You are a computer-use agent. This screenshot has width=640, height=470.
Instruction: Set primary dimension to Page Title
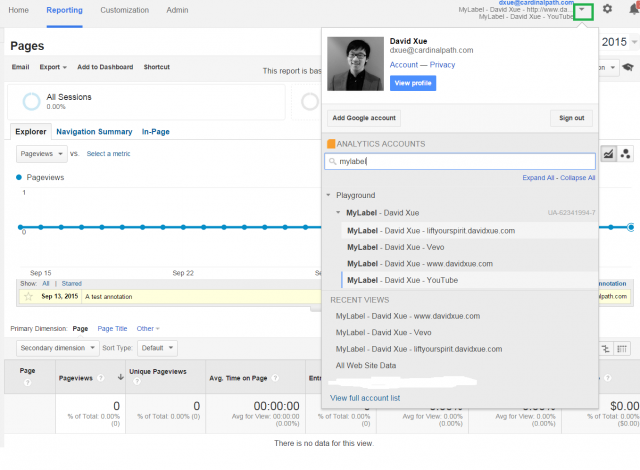pyautogui.click(x=112, y=328)
